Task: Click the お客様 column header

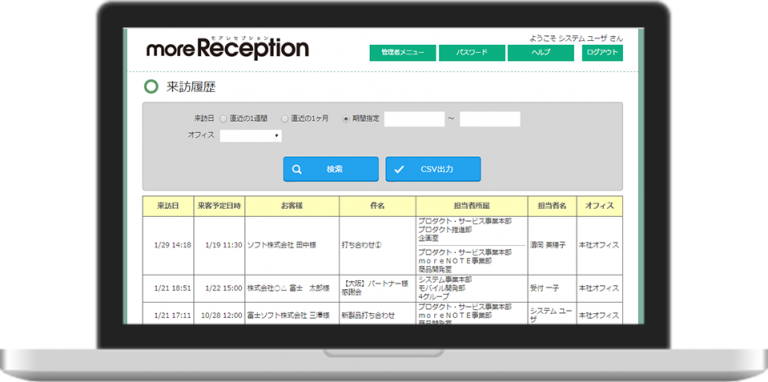Action: (x=292, y=206)
